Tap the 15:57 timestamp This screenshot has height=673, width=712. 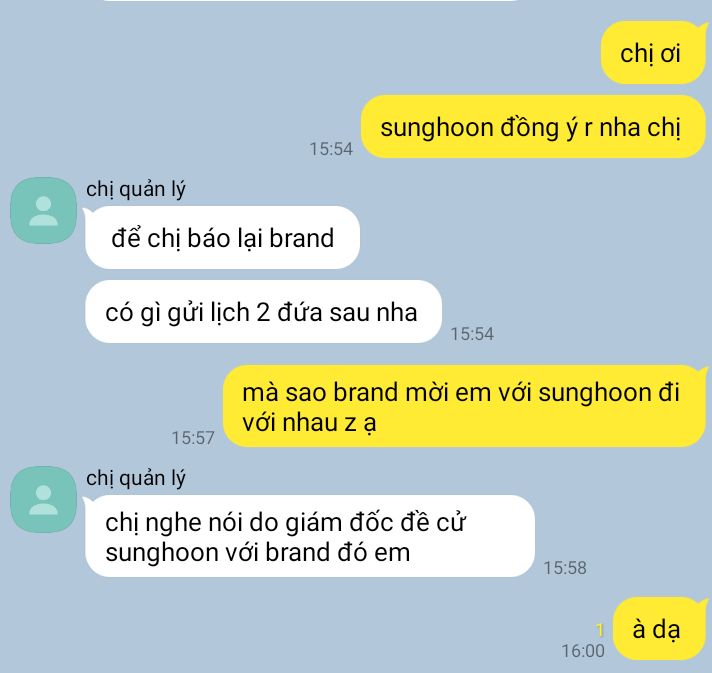click(x=193, y=438)
